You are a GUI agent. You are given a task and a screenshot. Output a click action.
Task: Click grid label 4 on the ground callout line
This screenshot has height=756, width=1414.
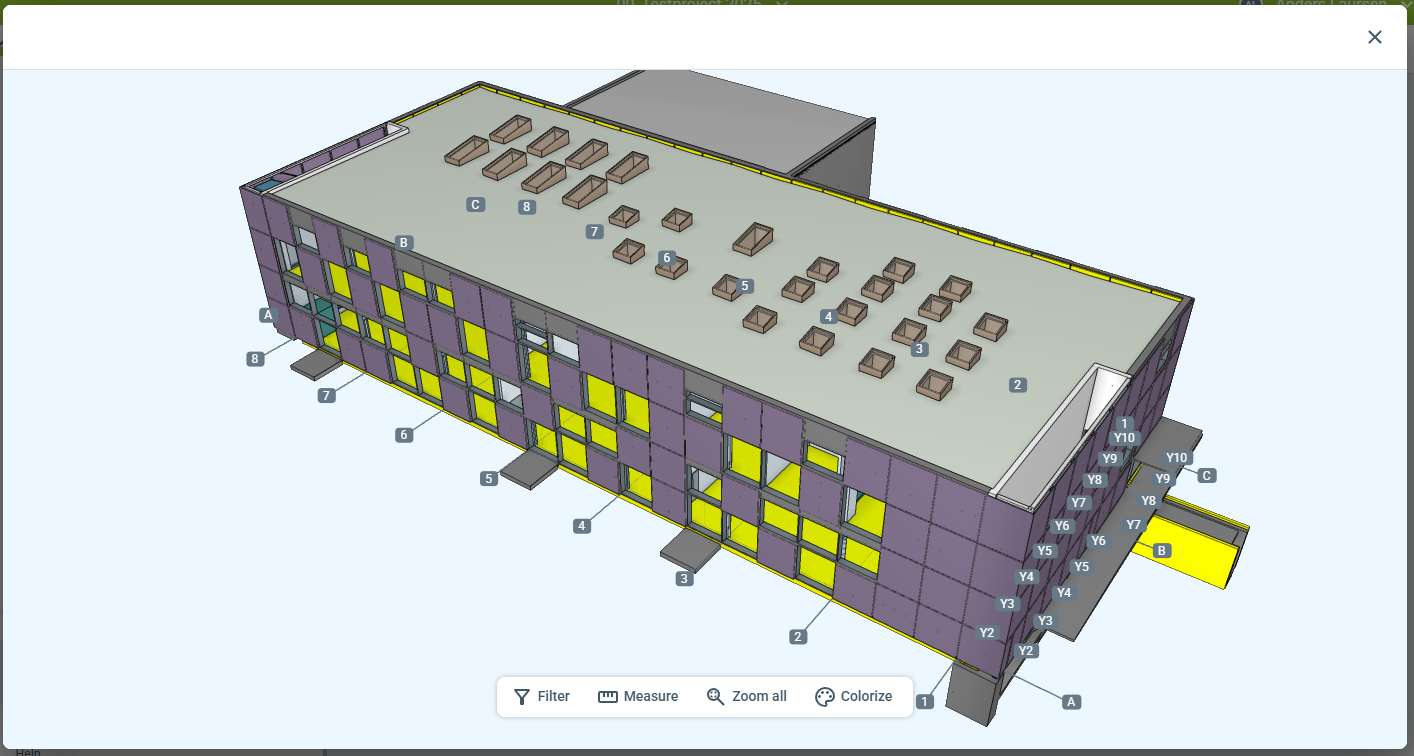[582, 526]
